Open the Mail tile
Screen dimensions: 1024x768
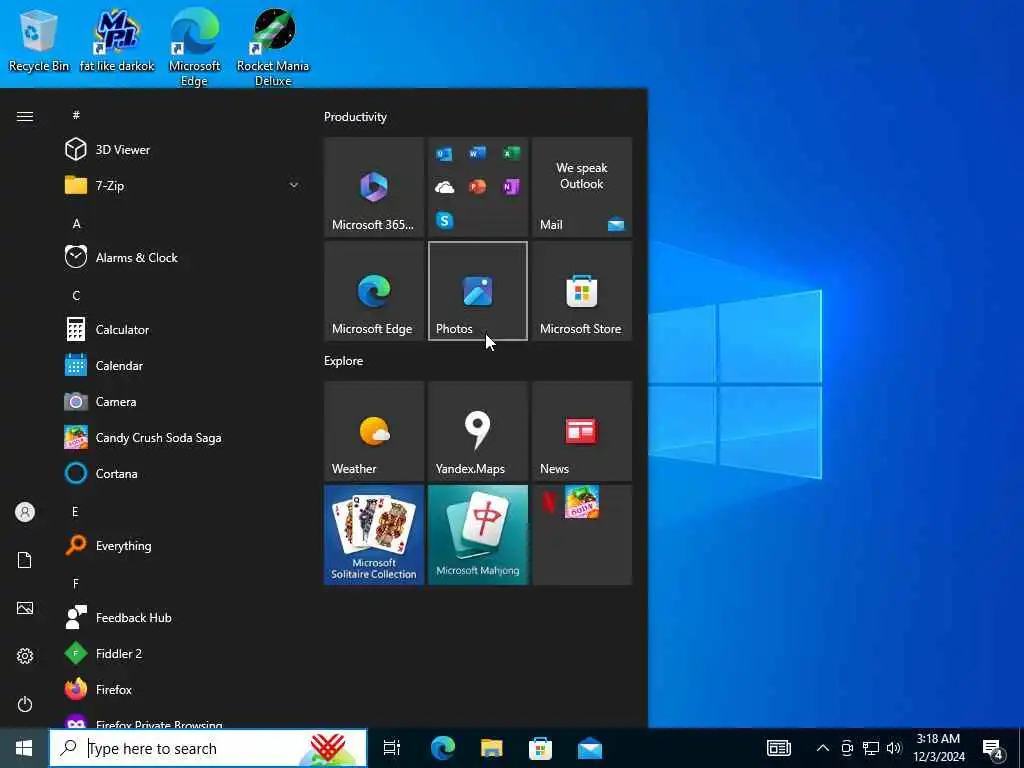582,187
